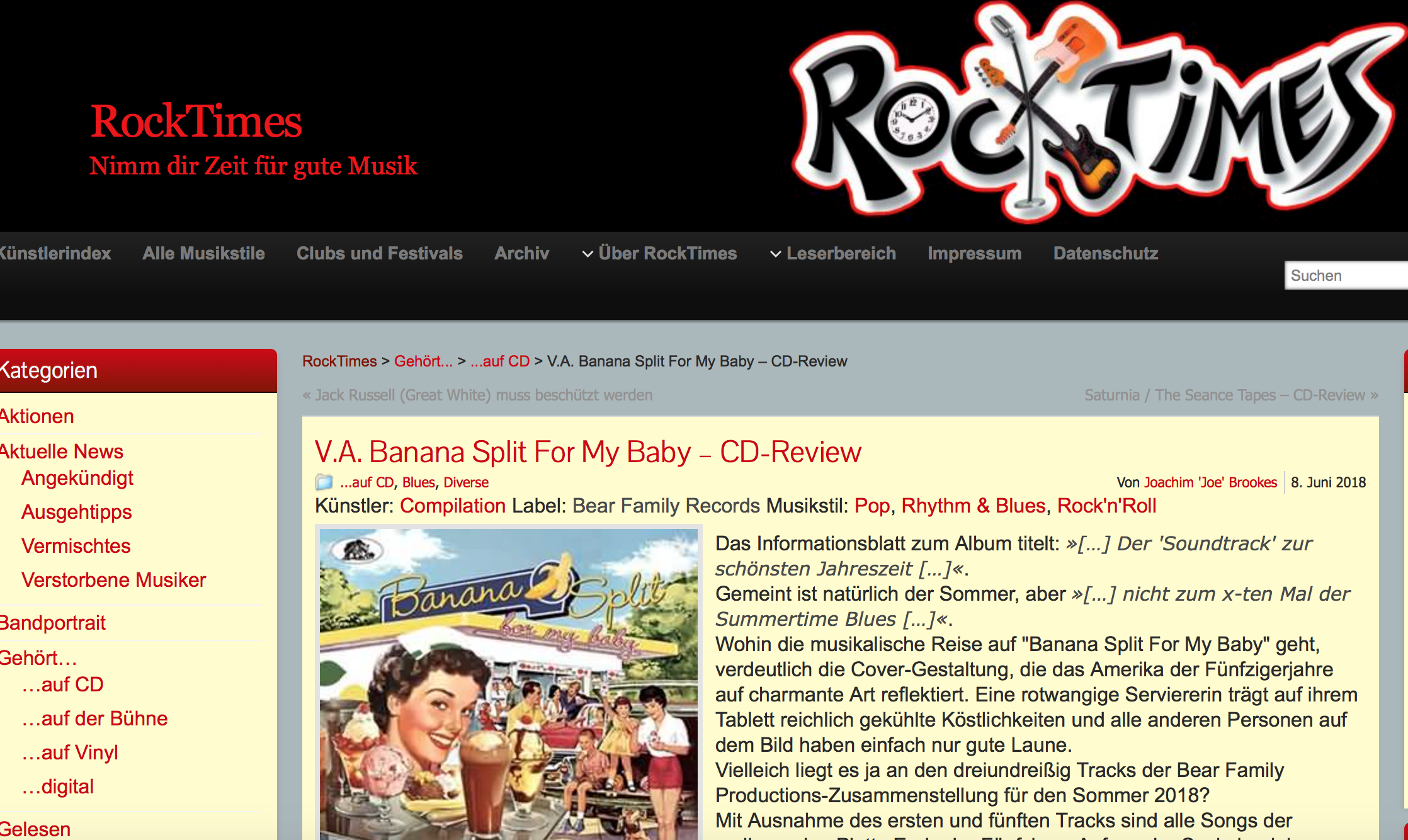This screenshot has height=840, width=1408.
Task: Click the Gehört... breadcrumb link
Action: point(423,361)
